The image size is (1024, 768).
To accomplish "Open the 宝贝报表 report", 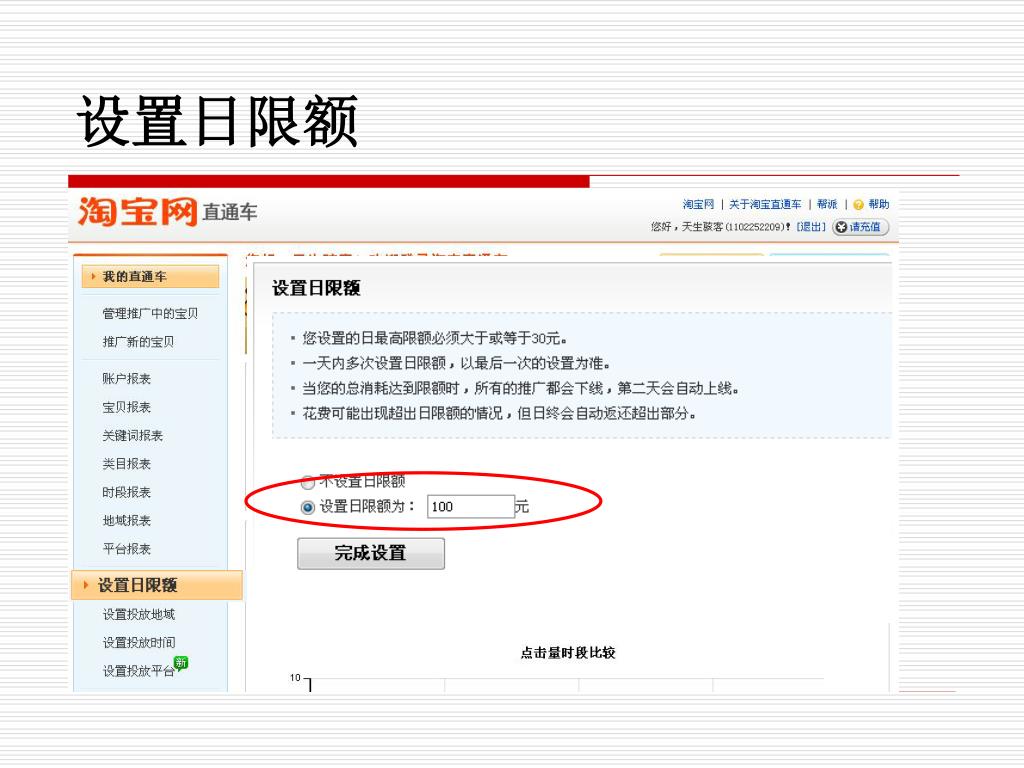I will click(x=126, y=407).
